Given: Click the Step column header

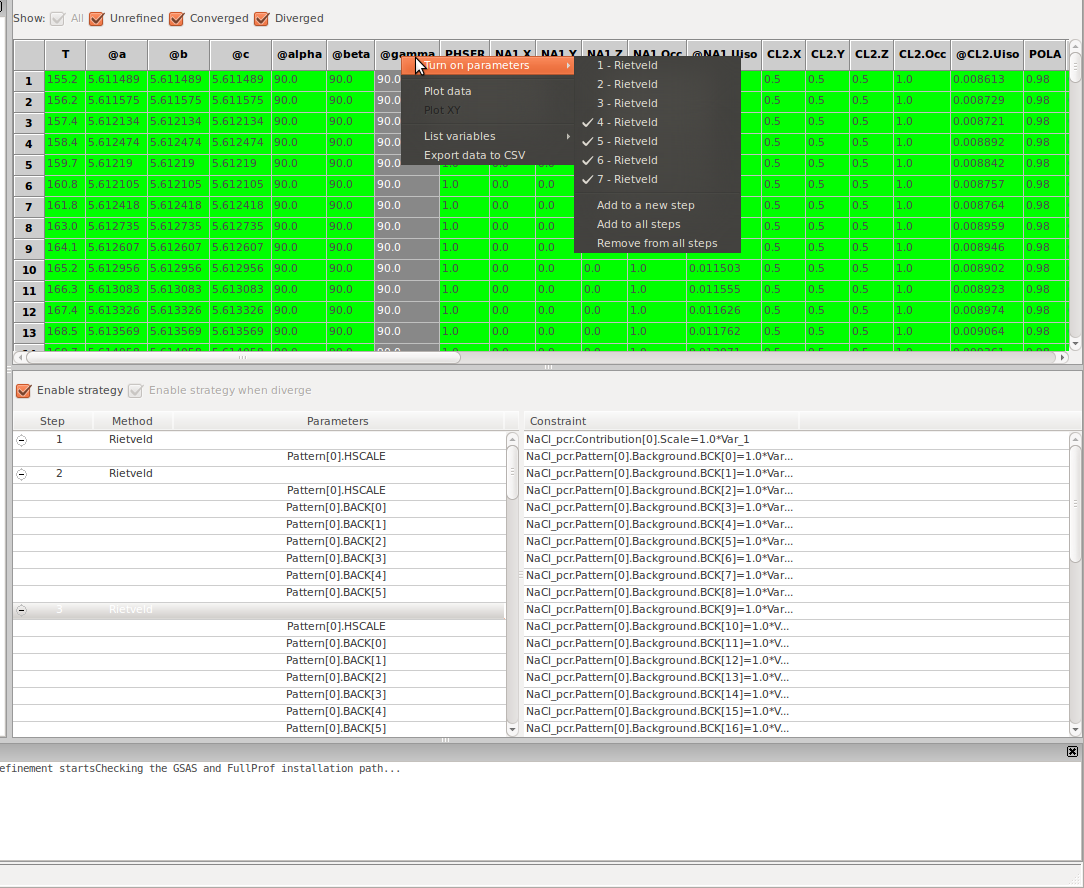Looking at the screenshot, I should coord(52,421).
